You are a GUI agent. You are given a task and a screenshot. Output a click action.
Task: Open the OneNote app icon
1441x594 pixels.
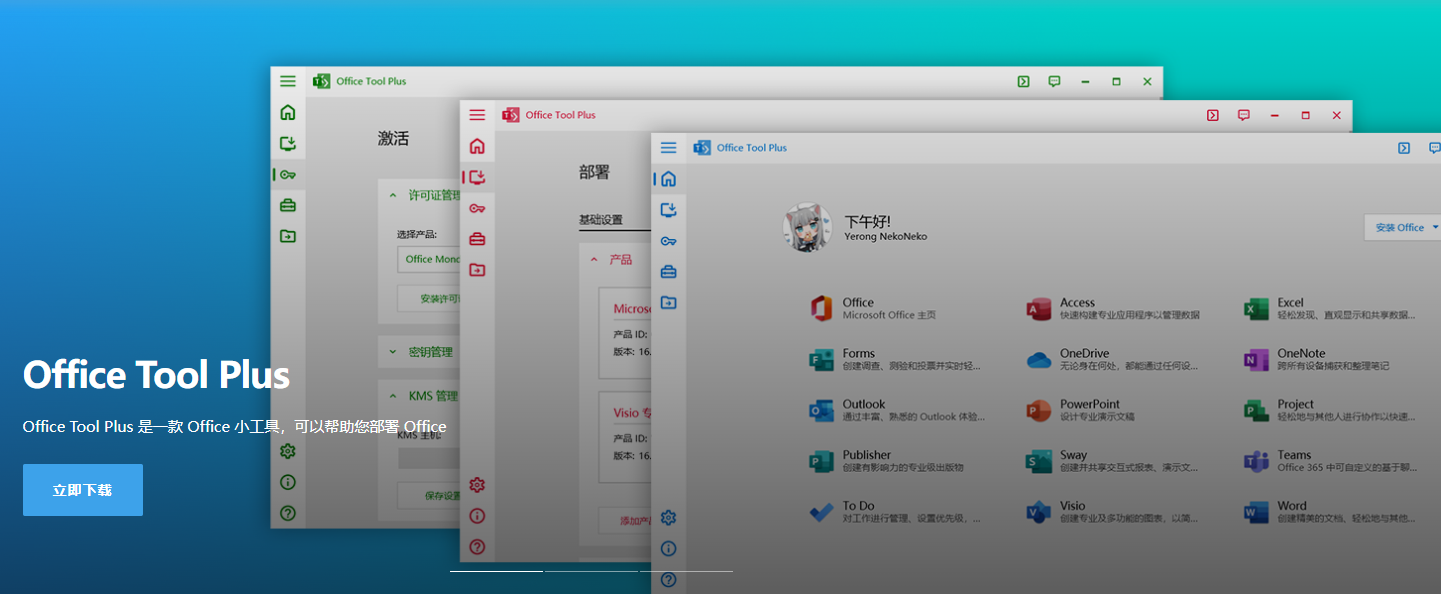1256,360
